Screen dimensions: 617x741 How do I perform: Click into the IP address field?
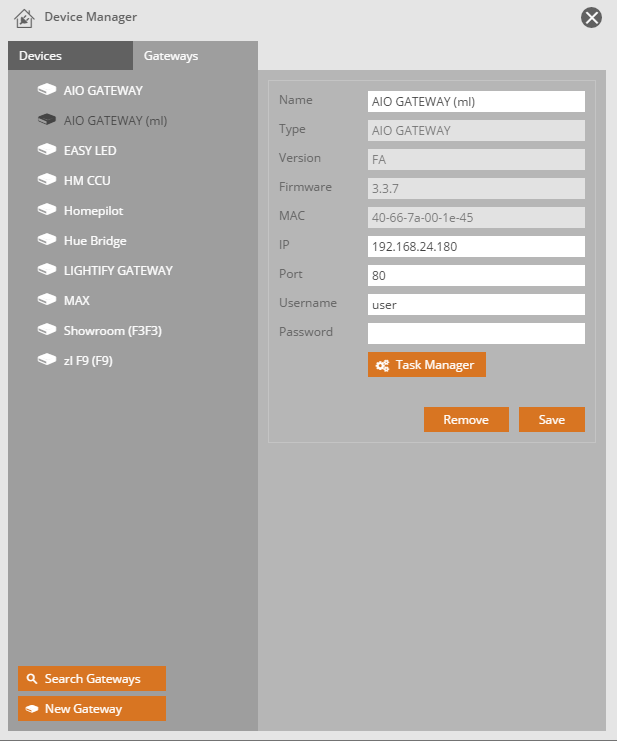pos(476,246)
